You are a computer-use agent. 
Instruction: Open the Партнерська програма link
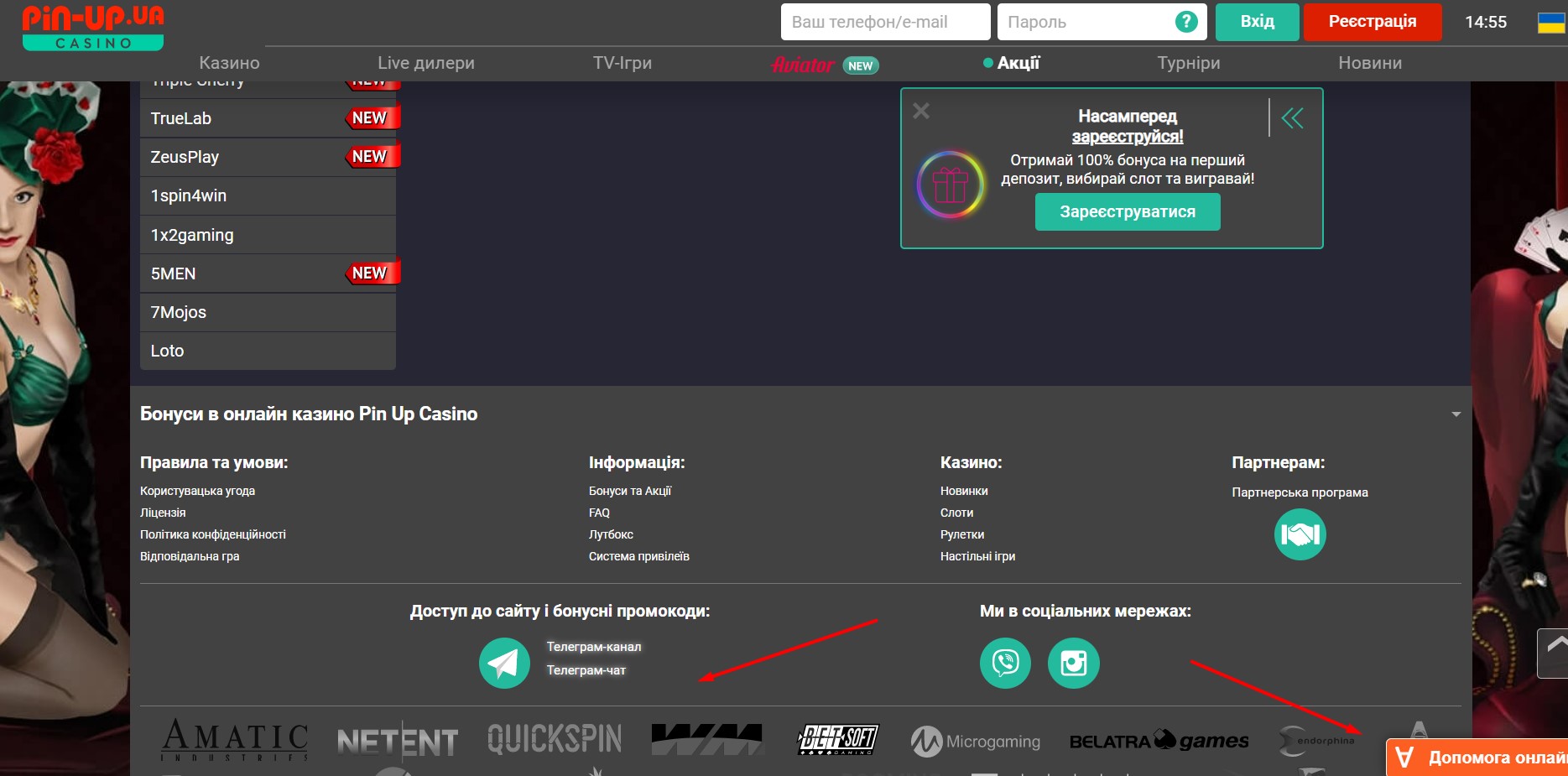point(1300,492)
